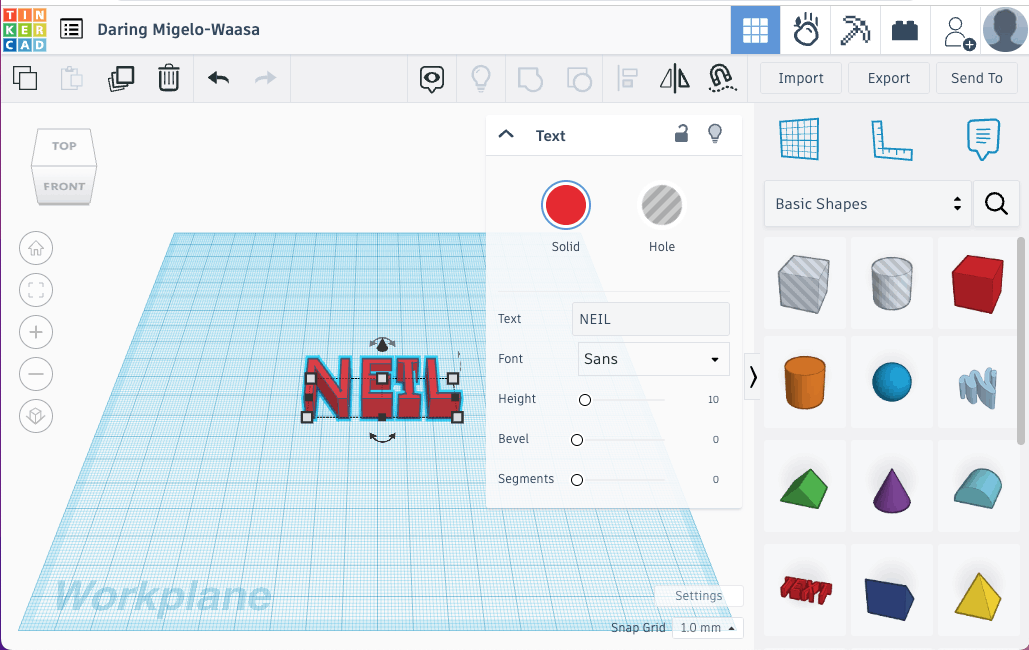Select the Workplane tool icon
This screenshot has width=1029, height=650.
pyautogui.click(x=799, y=139)
